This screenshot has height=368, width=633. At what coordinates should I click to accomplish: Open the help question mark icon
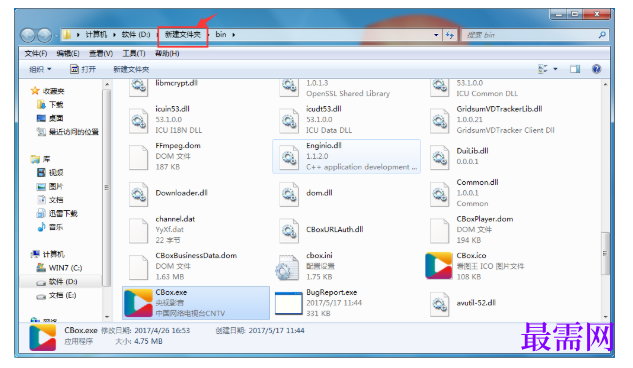pos(596,69)
